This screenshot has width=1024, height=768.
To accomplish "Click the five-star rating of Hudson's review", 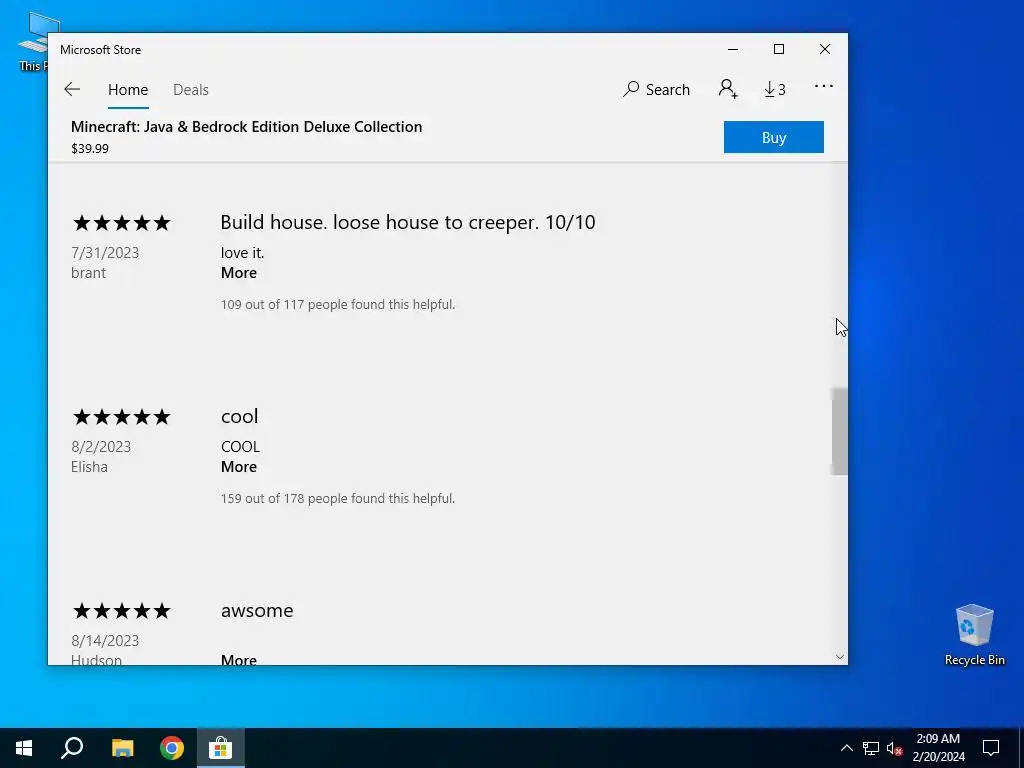I will 121,611.
